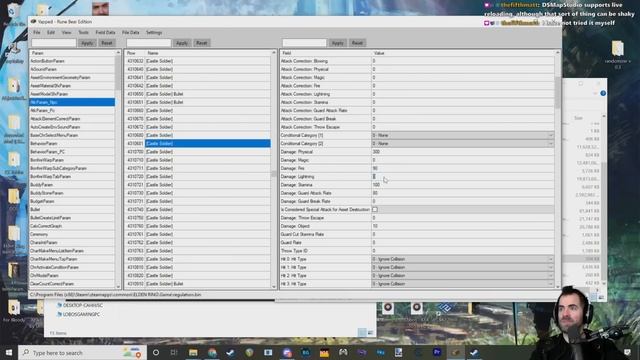Edit the Damage: Object value 10
This screenshot has width=640, height=360.
coord(462,226)
